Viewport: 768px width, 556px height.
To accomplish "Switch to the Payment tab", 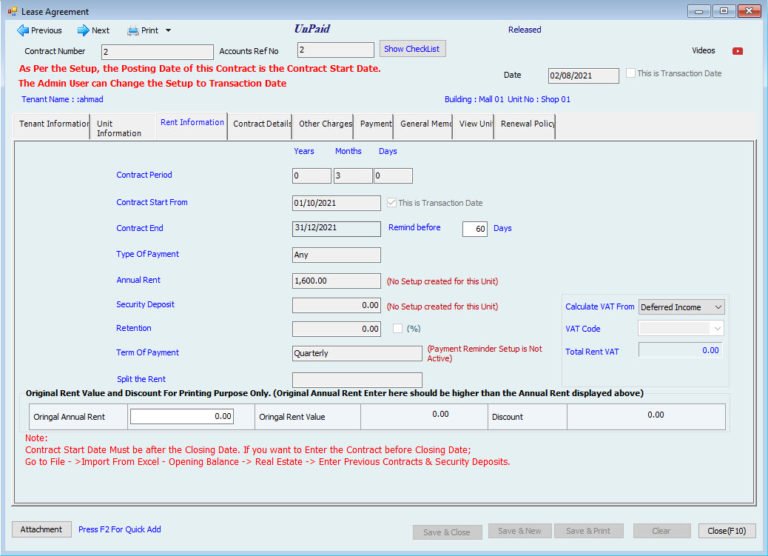I will (x=375, y=124).
